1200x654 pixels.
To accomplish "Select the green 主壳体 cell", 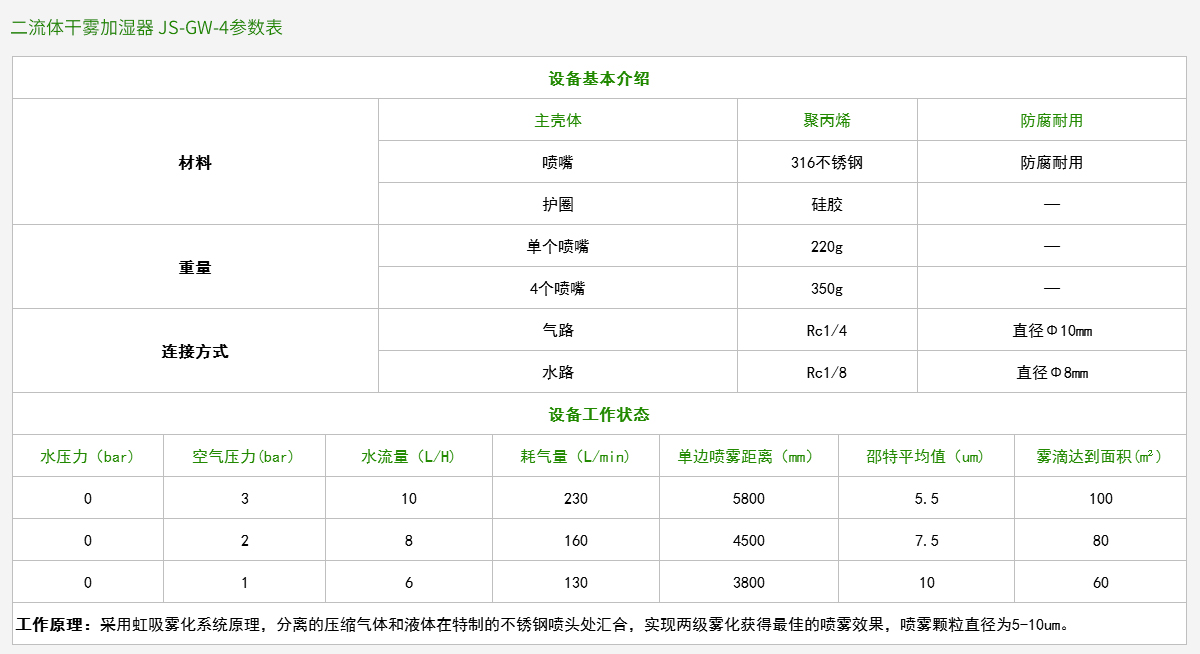I will [x=558, y=120].
